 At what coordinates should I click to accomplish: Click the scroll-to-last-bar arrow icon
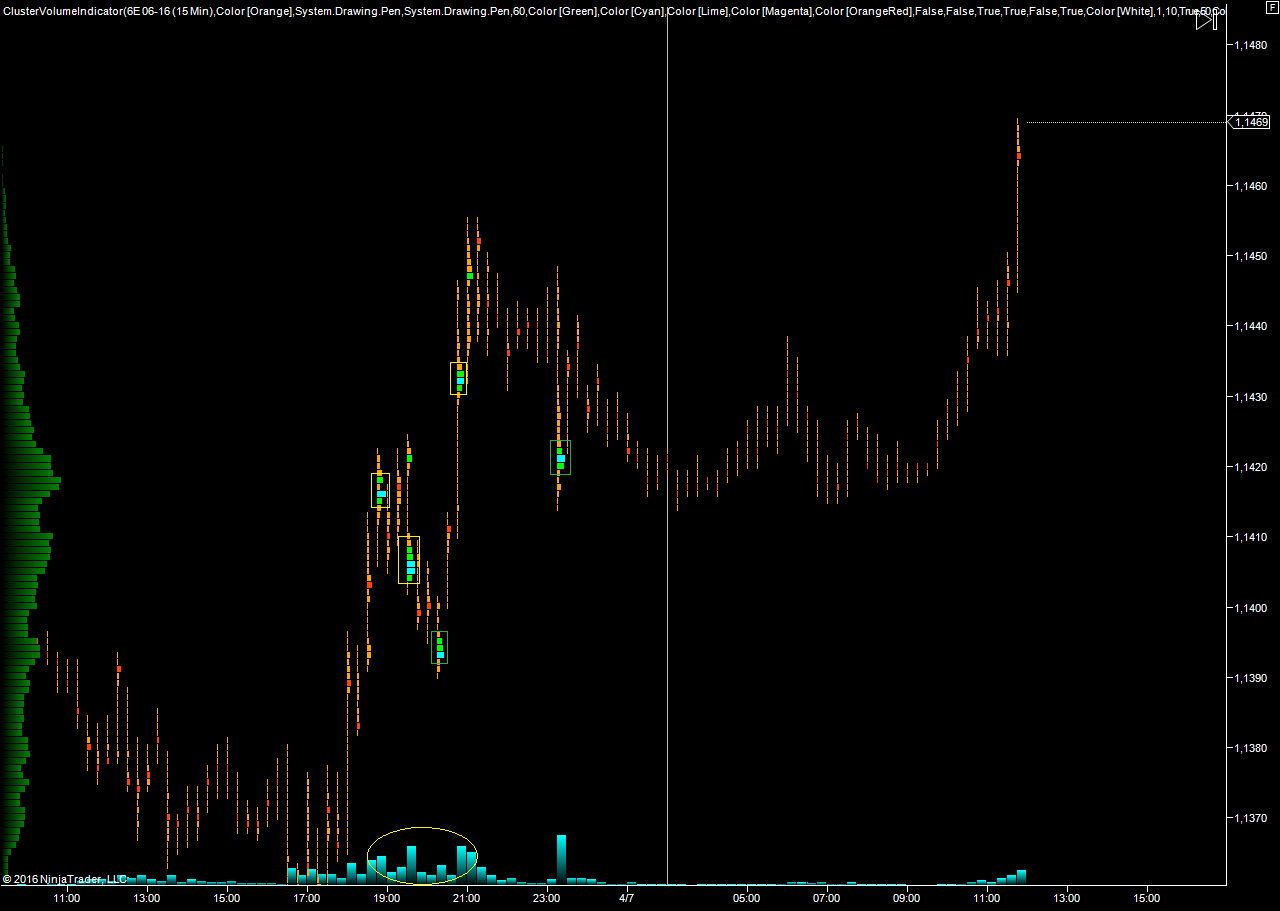[x=1207, y=19]
